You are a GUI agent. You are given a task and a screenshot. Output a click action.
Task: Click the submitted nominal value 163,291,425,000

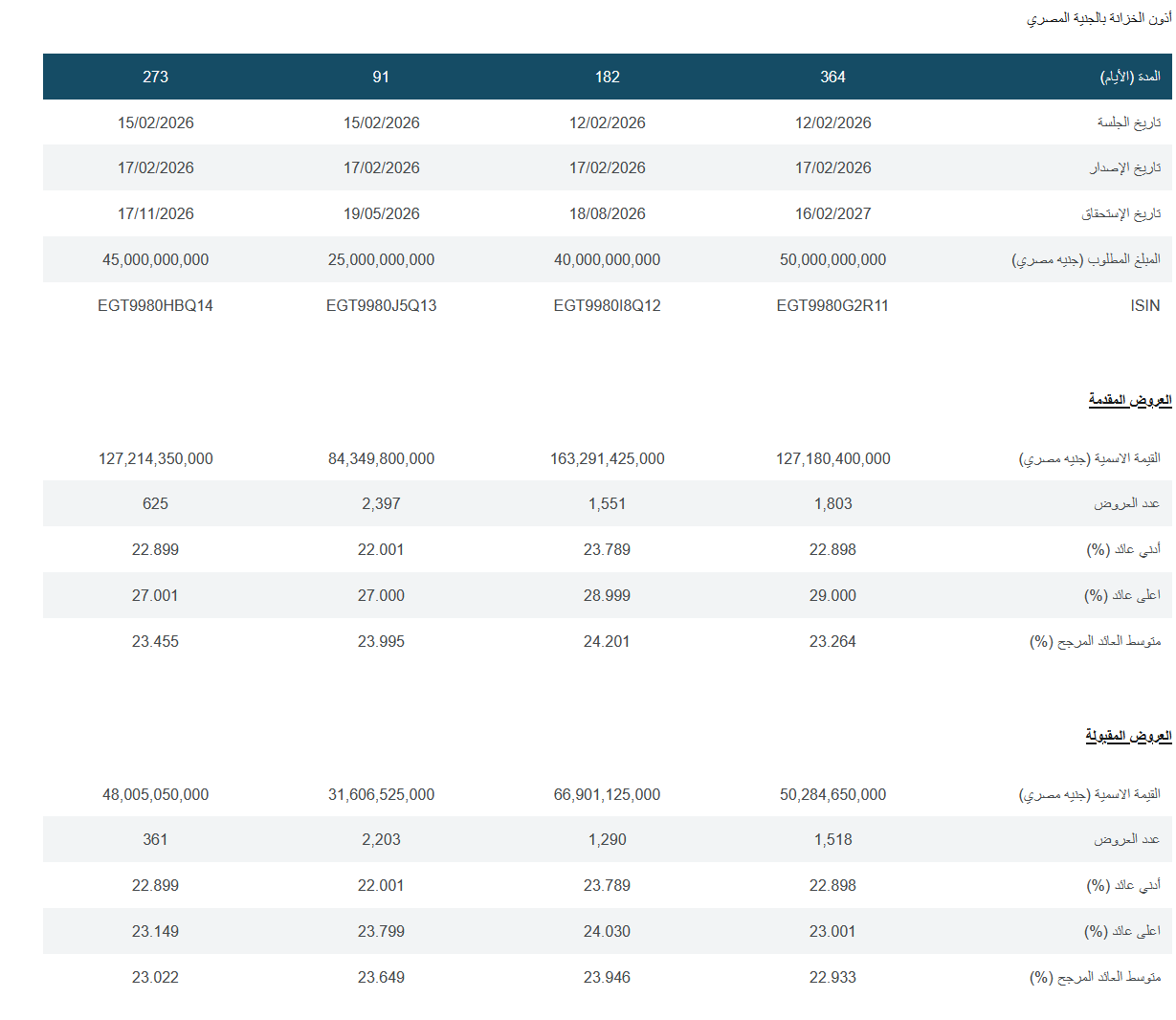pos(607,459)
